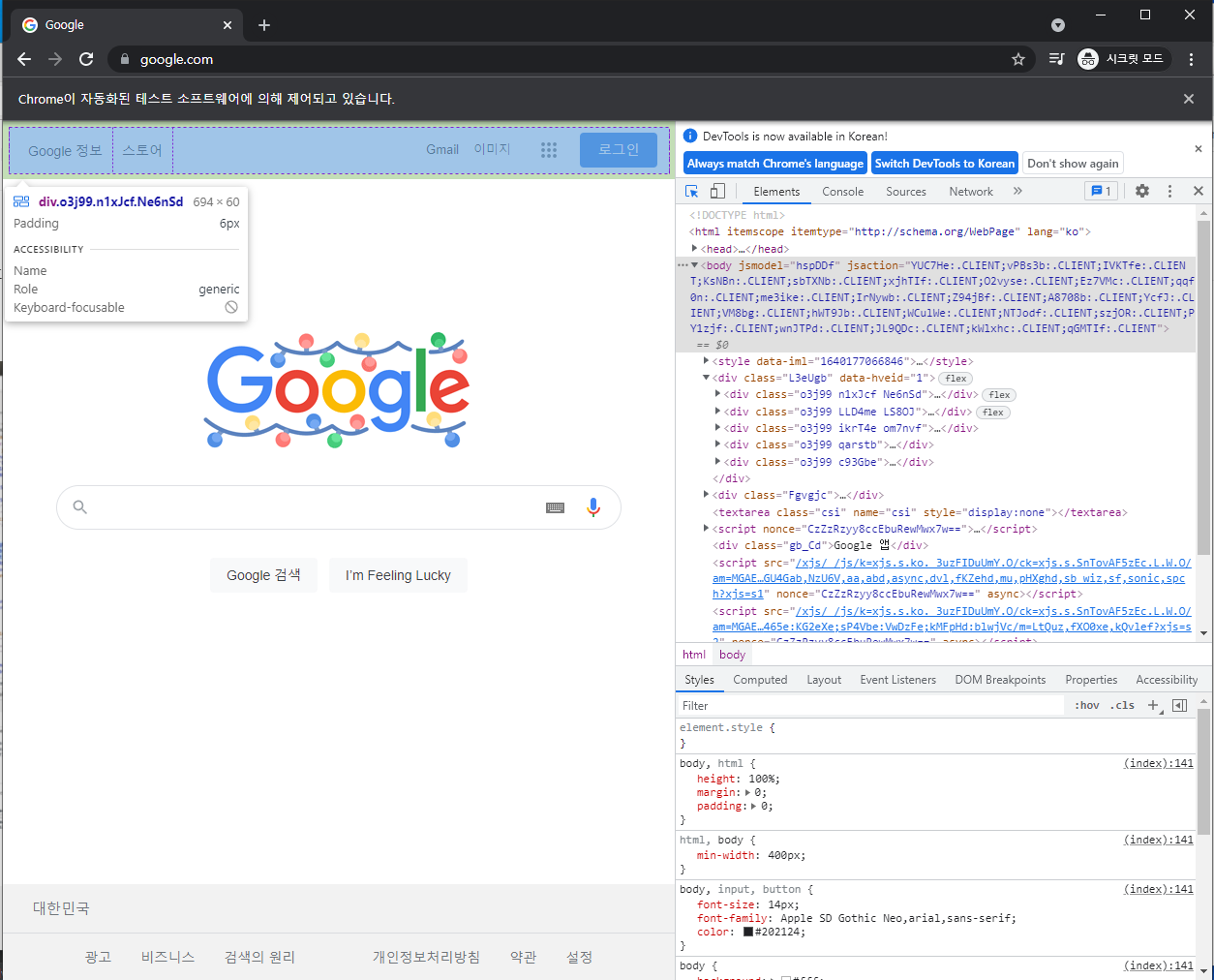1214x980 pixels.
Task: Switch to the Network tab
Action: click(971, 192)
